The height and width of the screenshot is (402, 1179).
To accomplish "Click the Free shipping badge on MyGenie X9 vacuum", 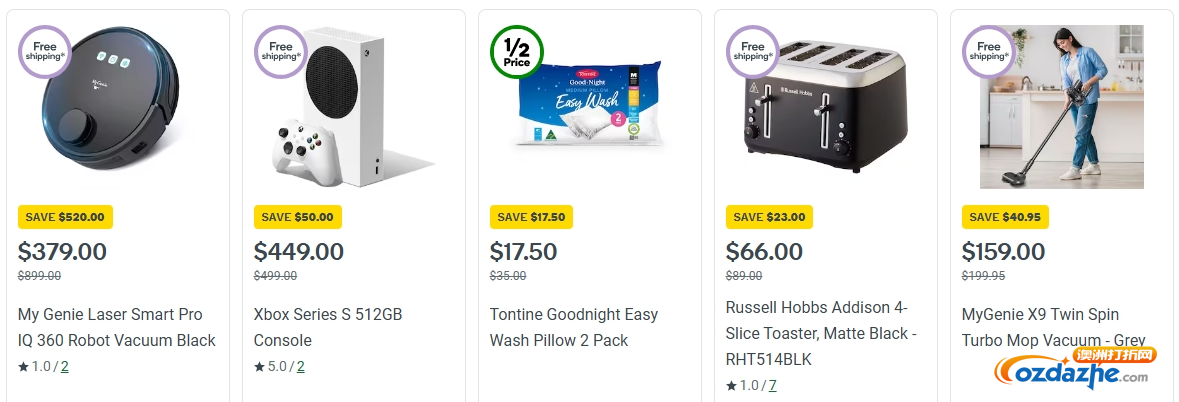I will [989, 52].
